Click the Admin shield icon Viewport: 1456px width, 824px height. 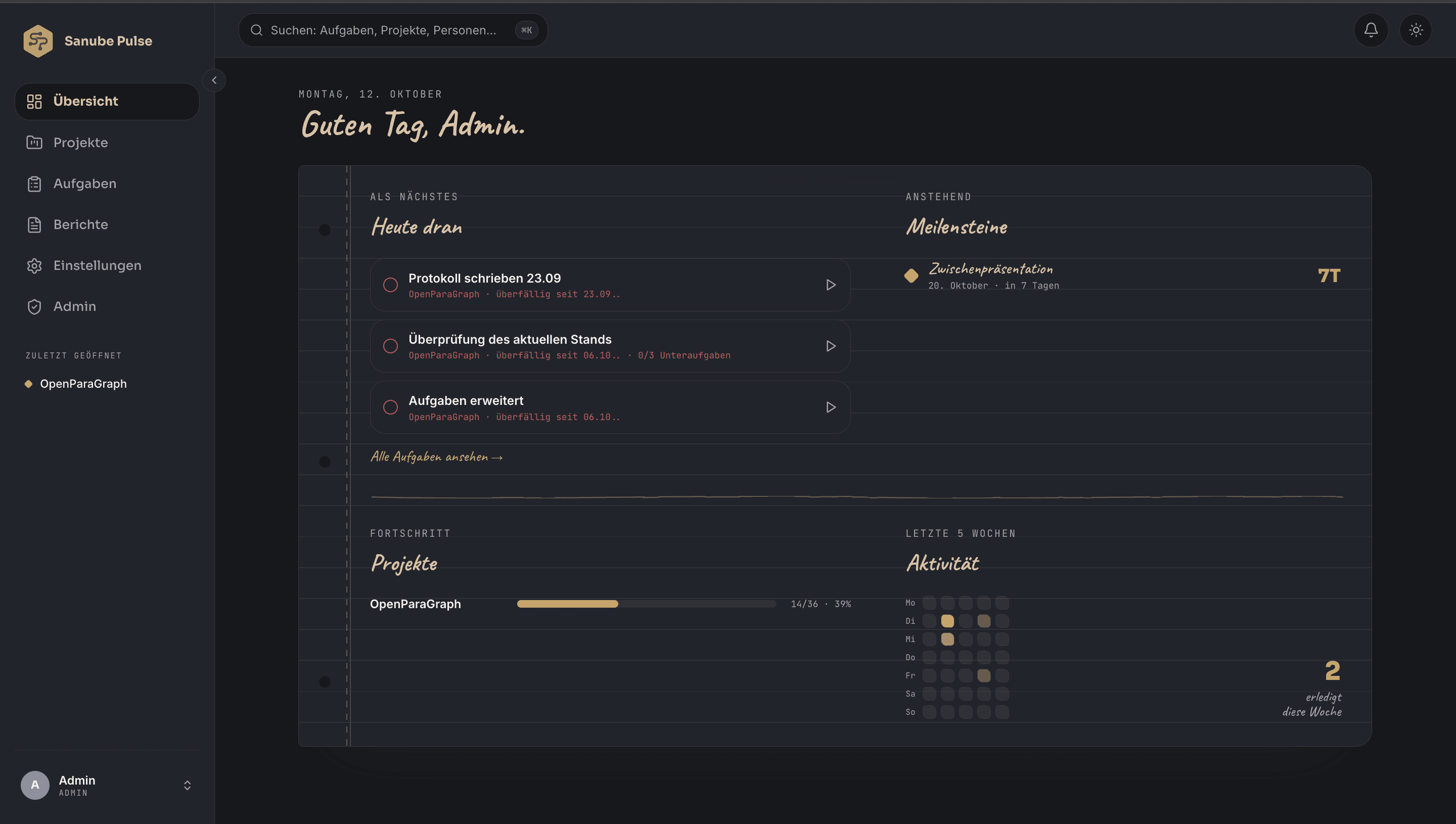coord(34,307)
